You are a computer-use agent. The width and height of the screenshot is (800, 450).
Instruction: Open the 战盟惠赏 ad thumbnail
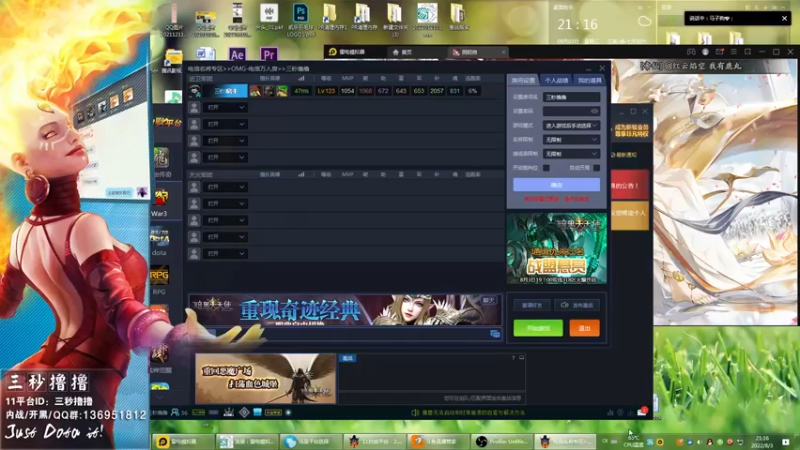point(557,248)
